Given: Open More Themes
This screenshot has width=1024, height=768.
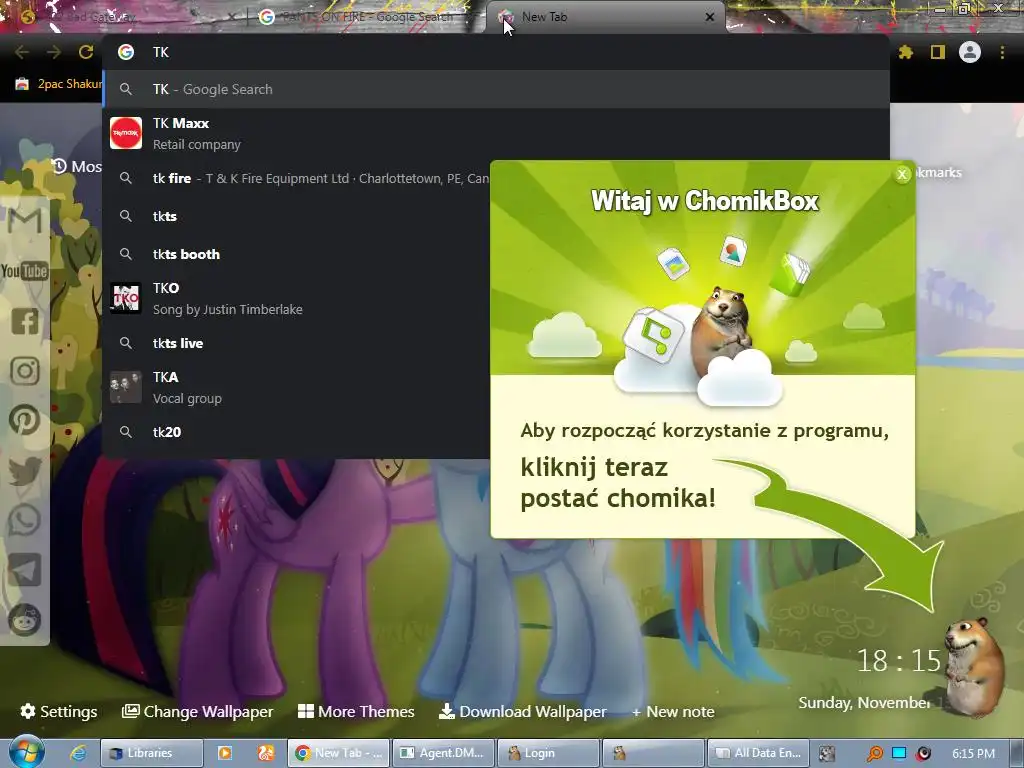Looking at the screenshot, I should click(357, 711).
